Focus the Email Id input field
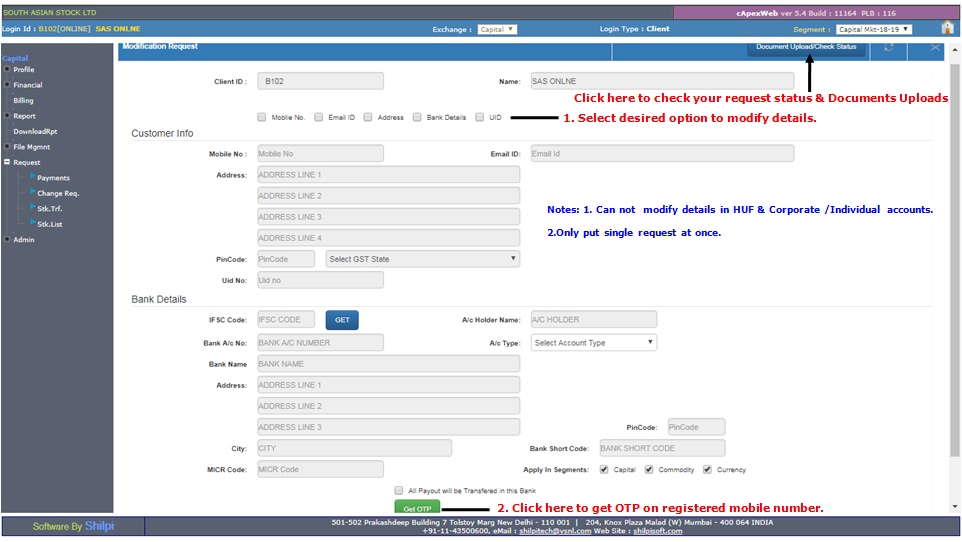The width and height of the screenshot is (962, 542). pos(662,153)
